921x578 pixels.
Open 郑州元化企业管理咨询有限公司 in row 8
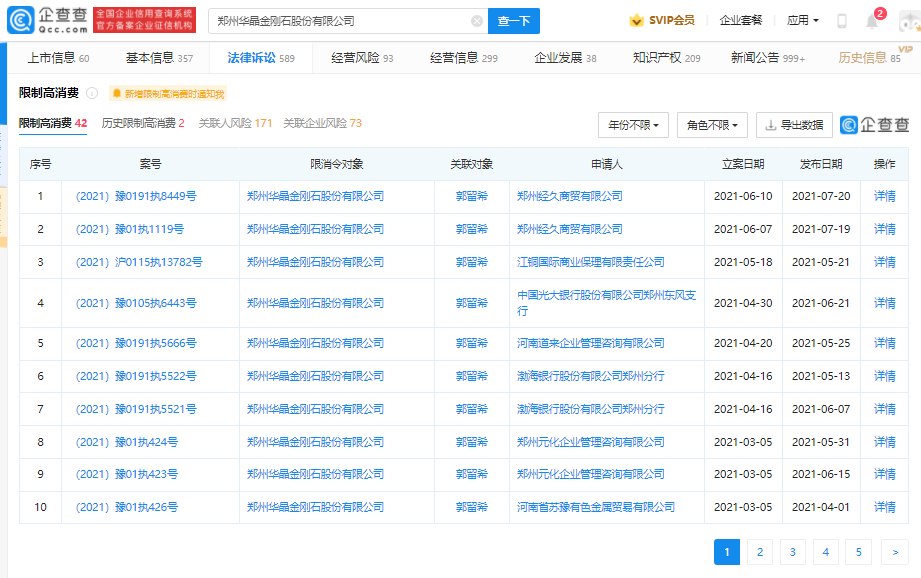click(x=590, y=442)
